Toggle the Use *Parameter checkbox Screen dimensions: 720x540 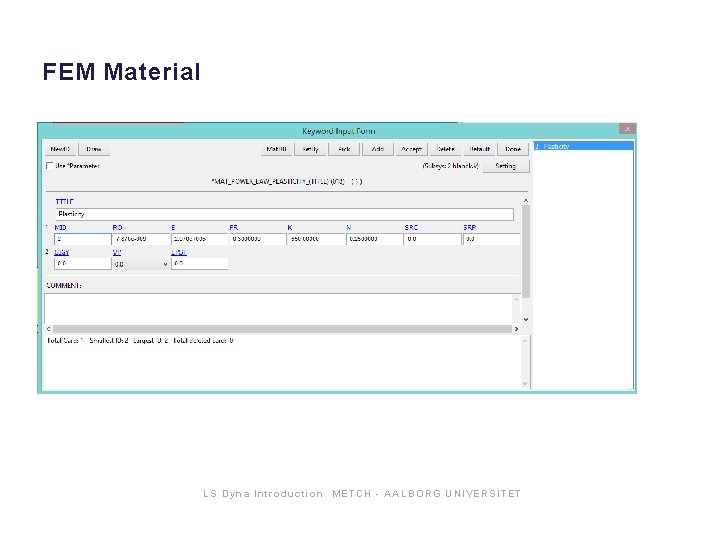click(x=50, y=166)
